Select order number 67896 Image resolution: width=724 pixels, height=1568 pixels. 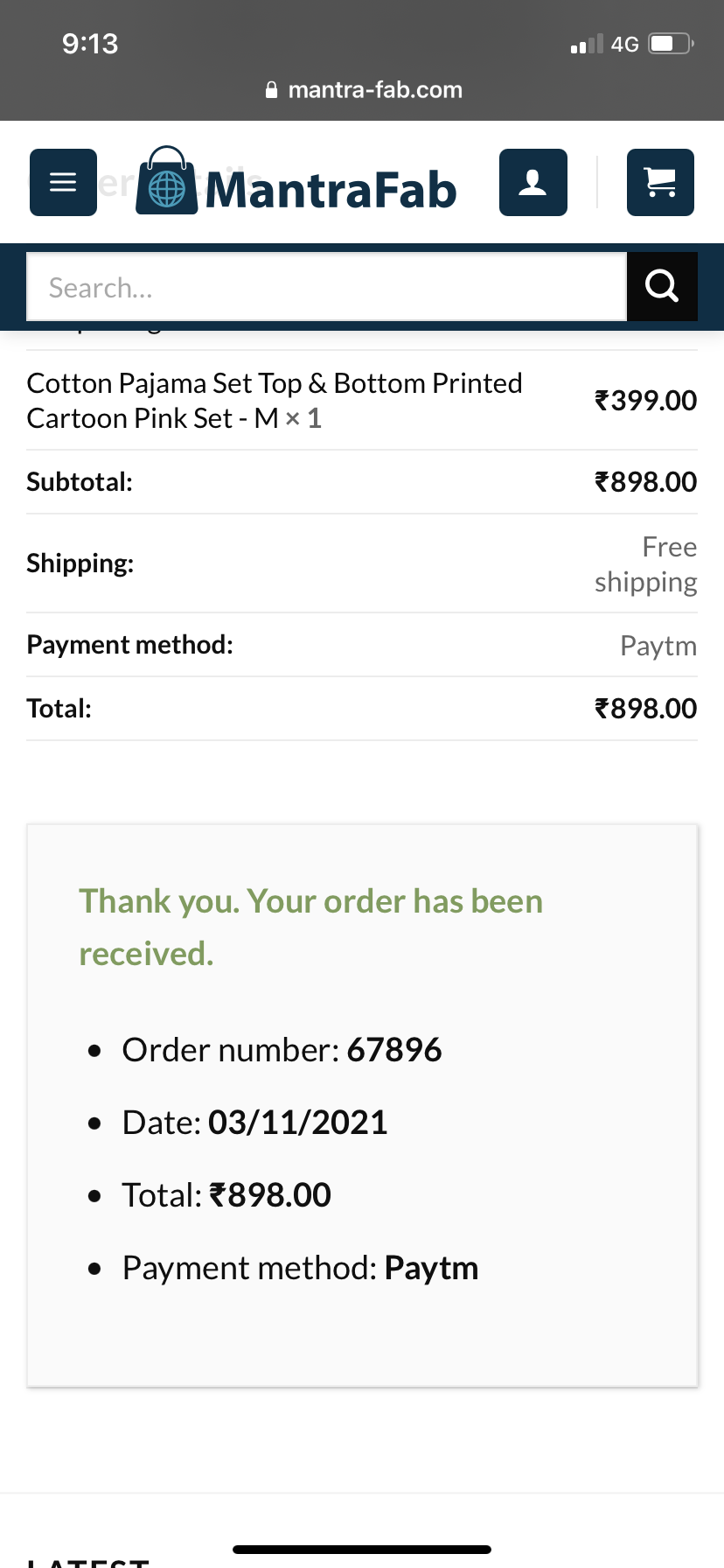(394, 1050)
